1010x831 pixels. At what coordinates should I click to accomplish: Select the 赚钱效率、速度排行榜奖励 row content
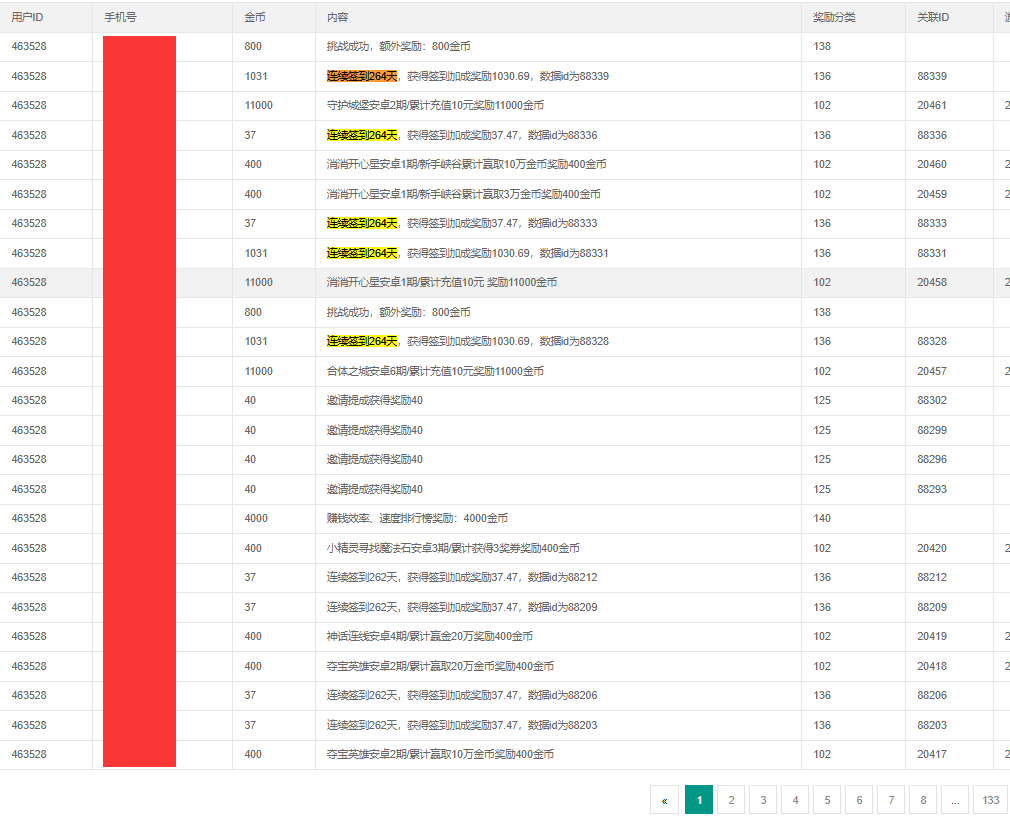(x=417, y=519)
